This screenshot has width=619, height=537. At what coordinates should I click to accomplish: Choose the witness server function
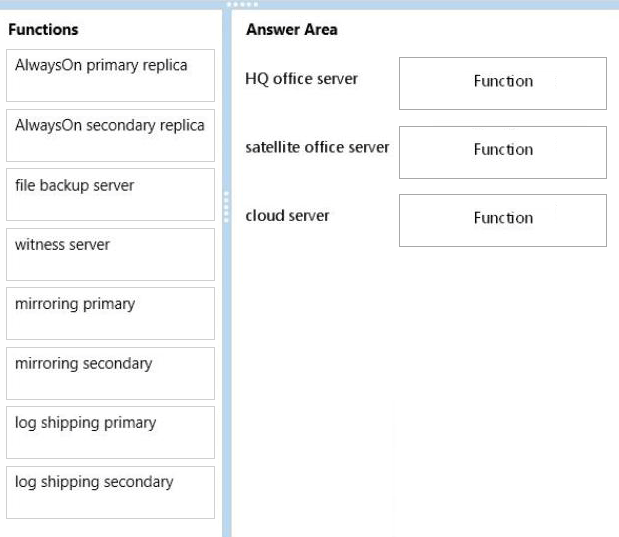[x=110, y=254]
